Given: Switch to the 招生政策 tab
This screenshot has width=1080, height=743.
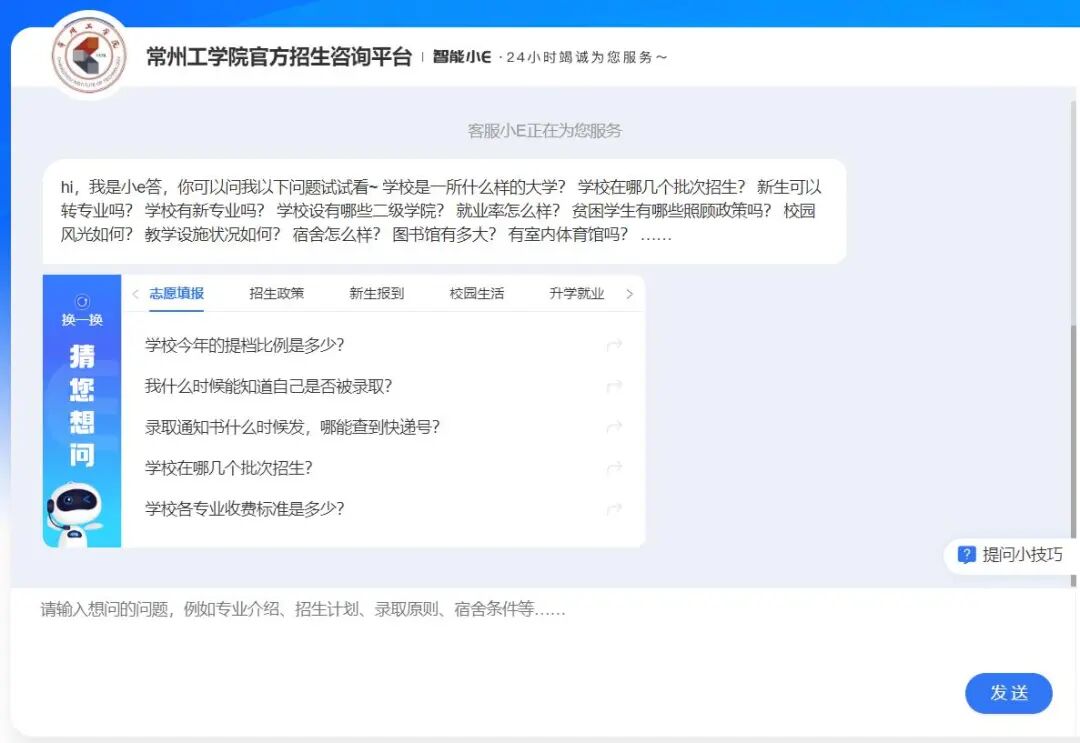Looking at the screenshot, I should pos(276,293).
